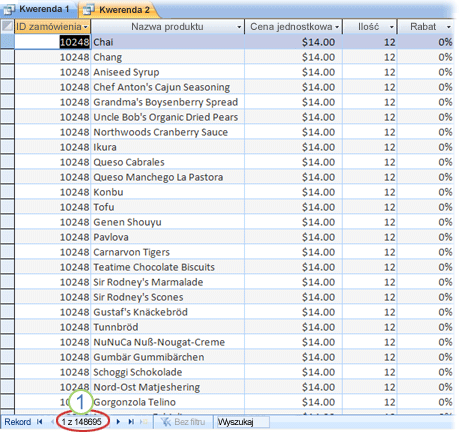This screenshot has width=459, height=432.
Task: Click the highlighted 10248 cell in Chai row
Action: tap(53, 42)
